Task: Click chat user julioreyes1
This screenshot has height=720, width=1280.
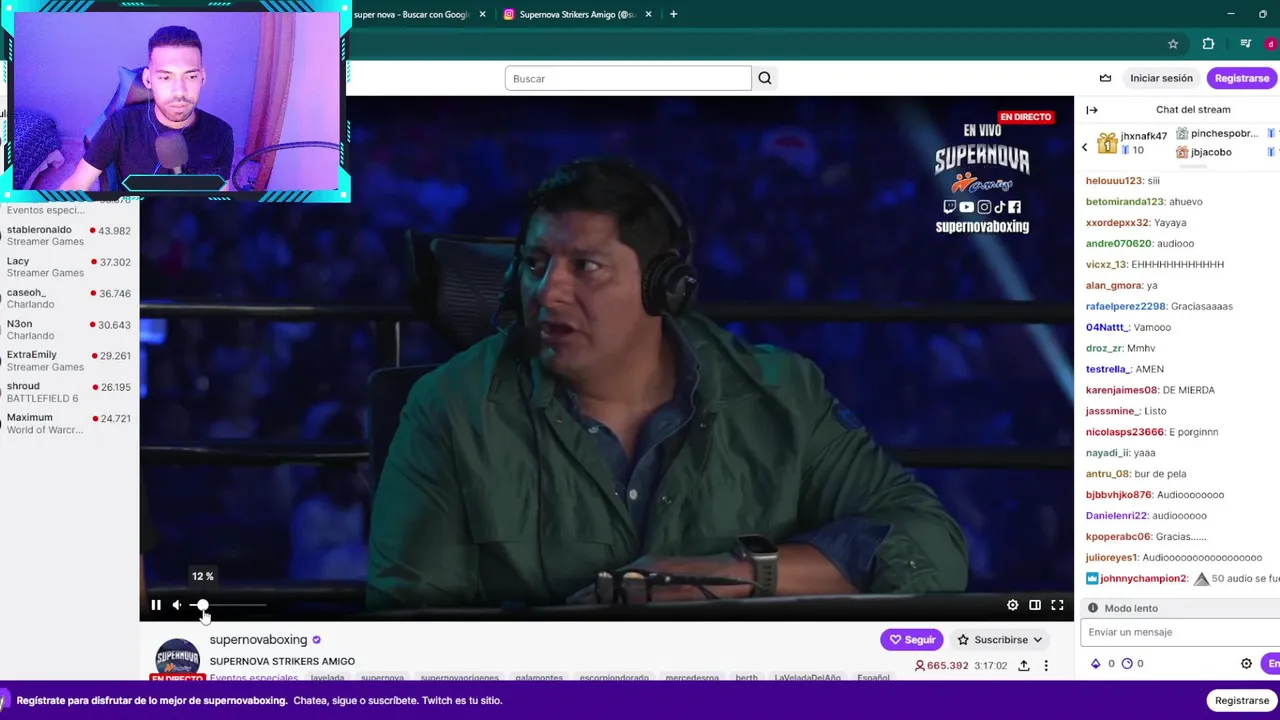Action: [x=1112, y=557]
